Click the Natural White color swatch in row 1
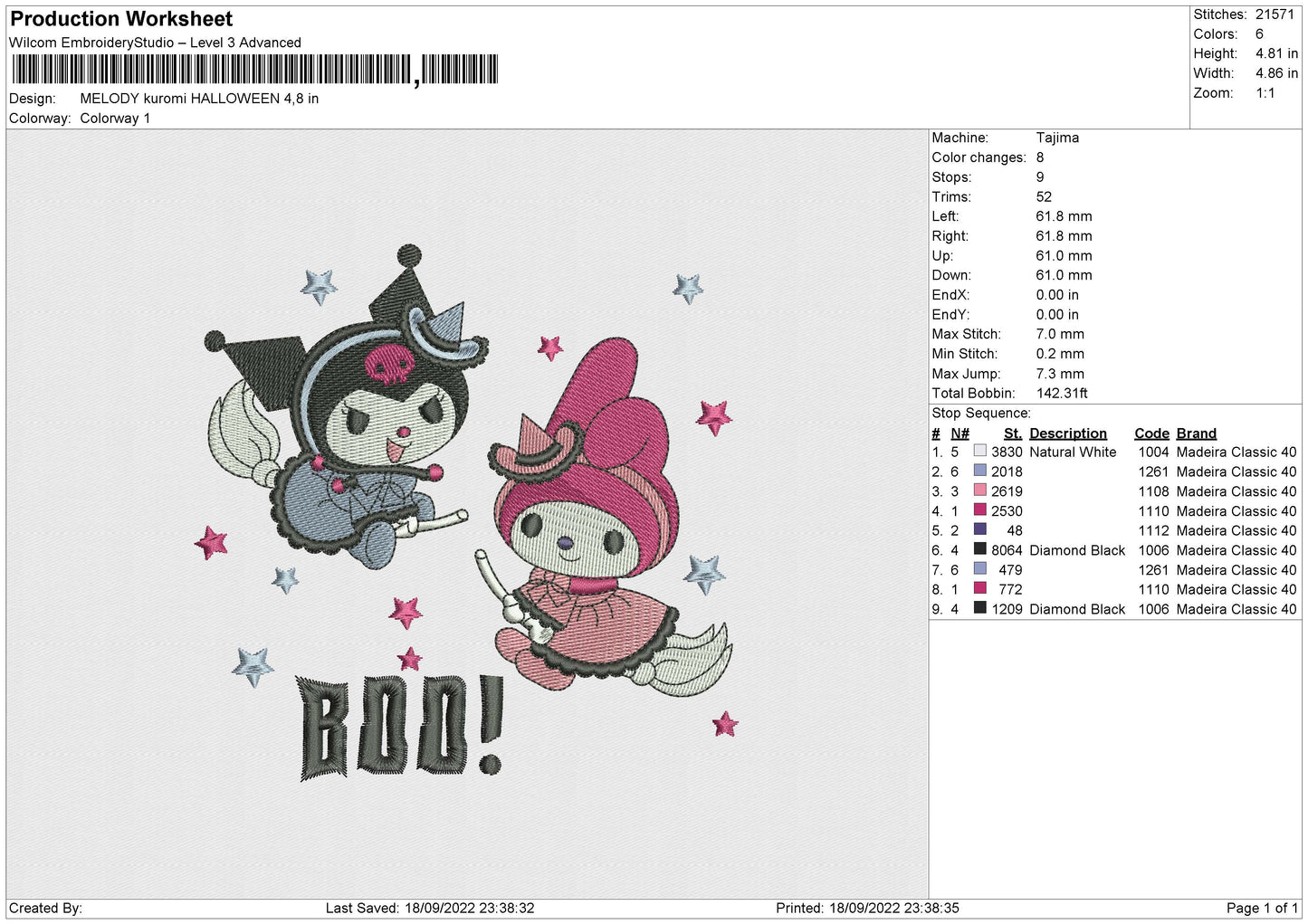This screenshot has height=924, width=1308. pos(979,452)
